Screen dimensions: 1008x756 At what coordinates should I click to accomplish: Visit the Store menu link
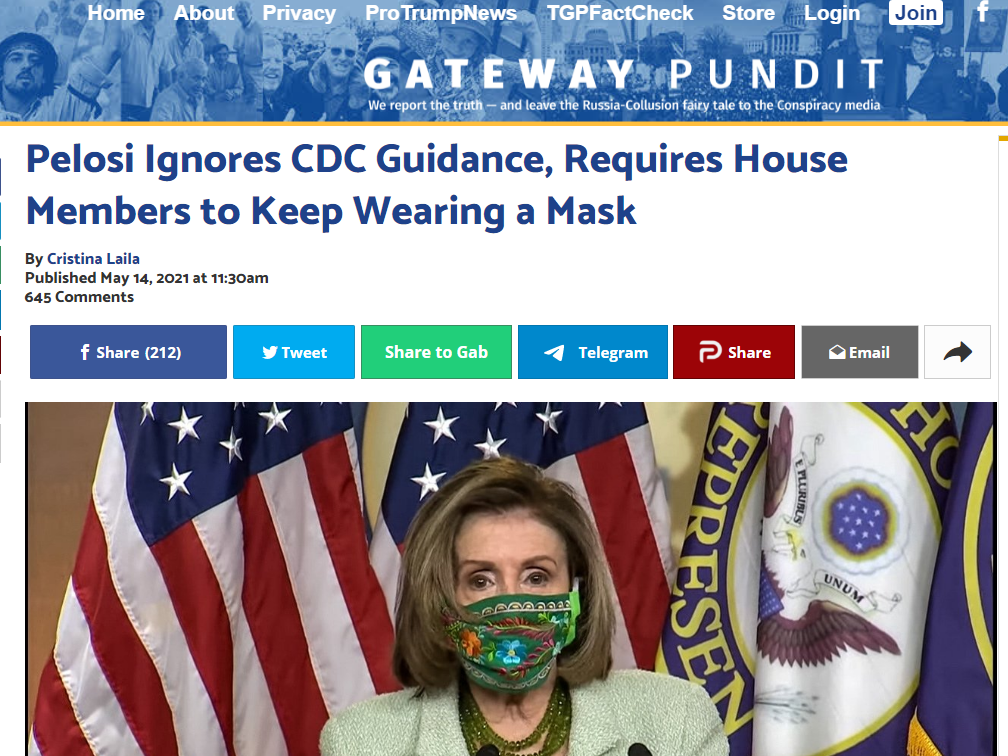pos(748,13)
